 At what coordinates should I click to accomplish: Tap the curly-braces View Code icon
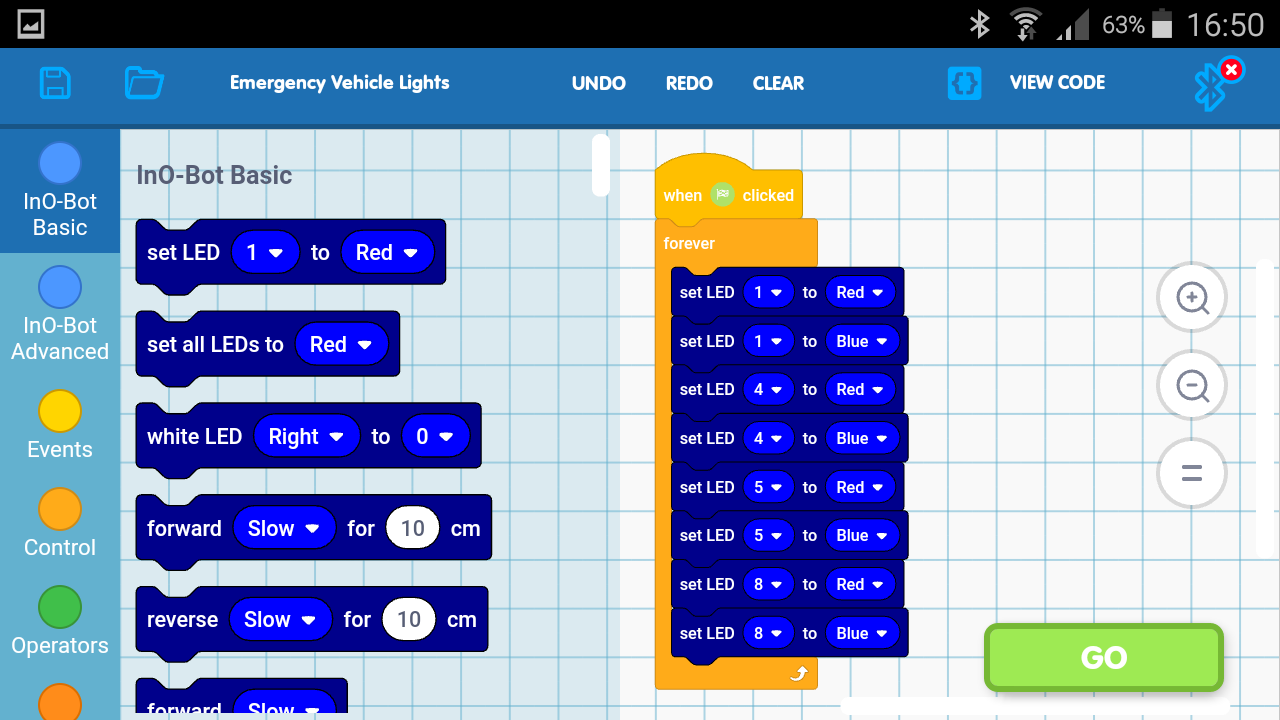click(964, 83)
